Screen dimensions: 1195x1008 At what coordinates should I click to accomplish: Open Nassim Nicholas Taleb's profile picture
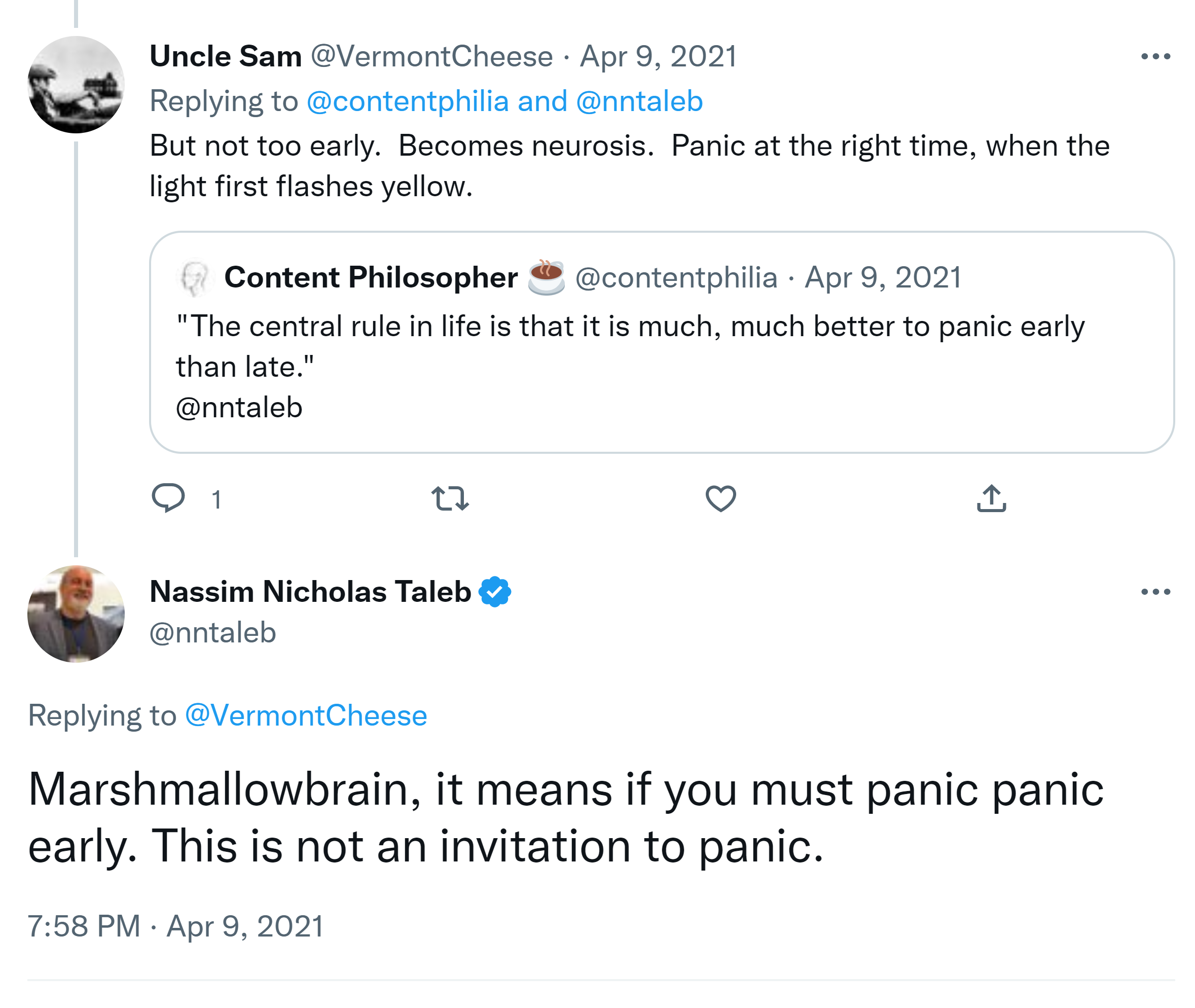click(76, 615)
